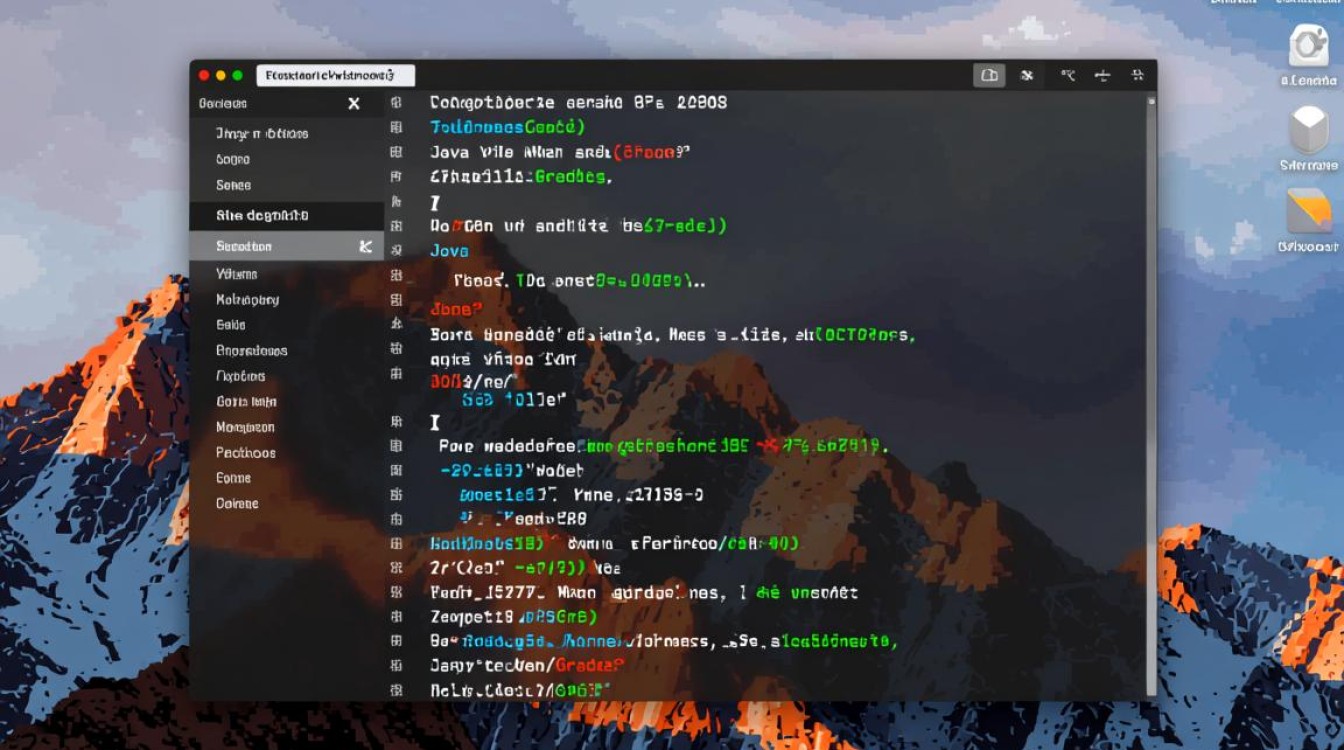1344x750 pixels.
Task: Select the "Pacthoos" item in the sidebar
Action: (x=245, y=453)
